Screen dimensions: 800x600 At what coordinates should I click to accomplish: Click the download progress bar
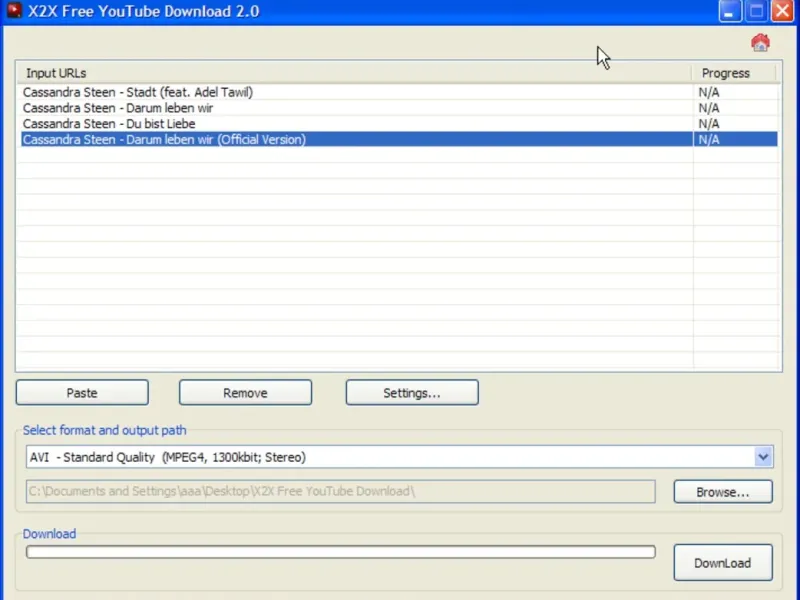[341, 552]
